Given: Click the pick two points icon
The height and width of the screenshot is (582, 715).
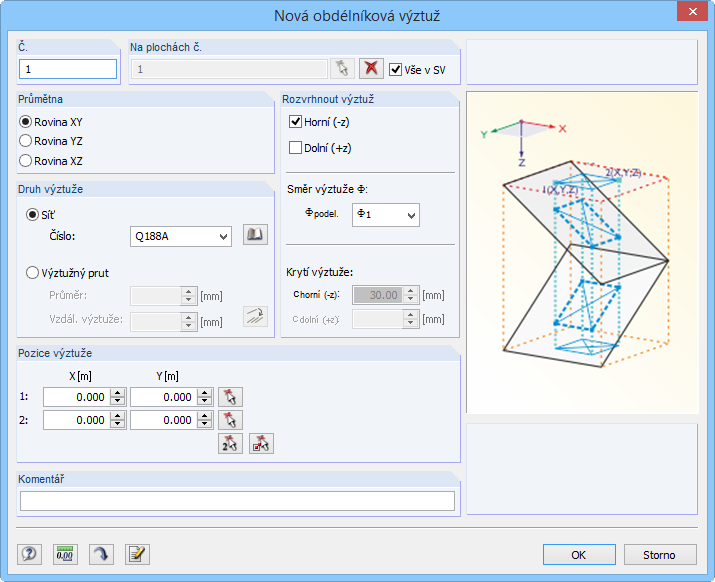Looking at the screenshot, I should (x=230, y=444).
